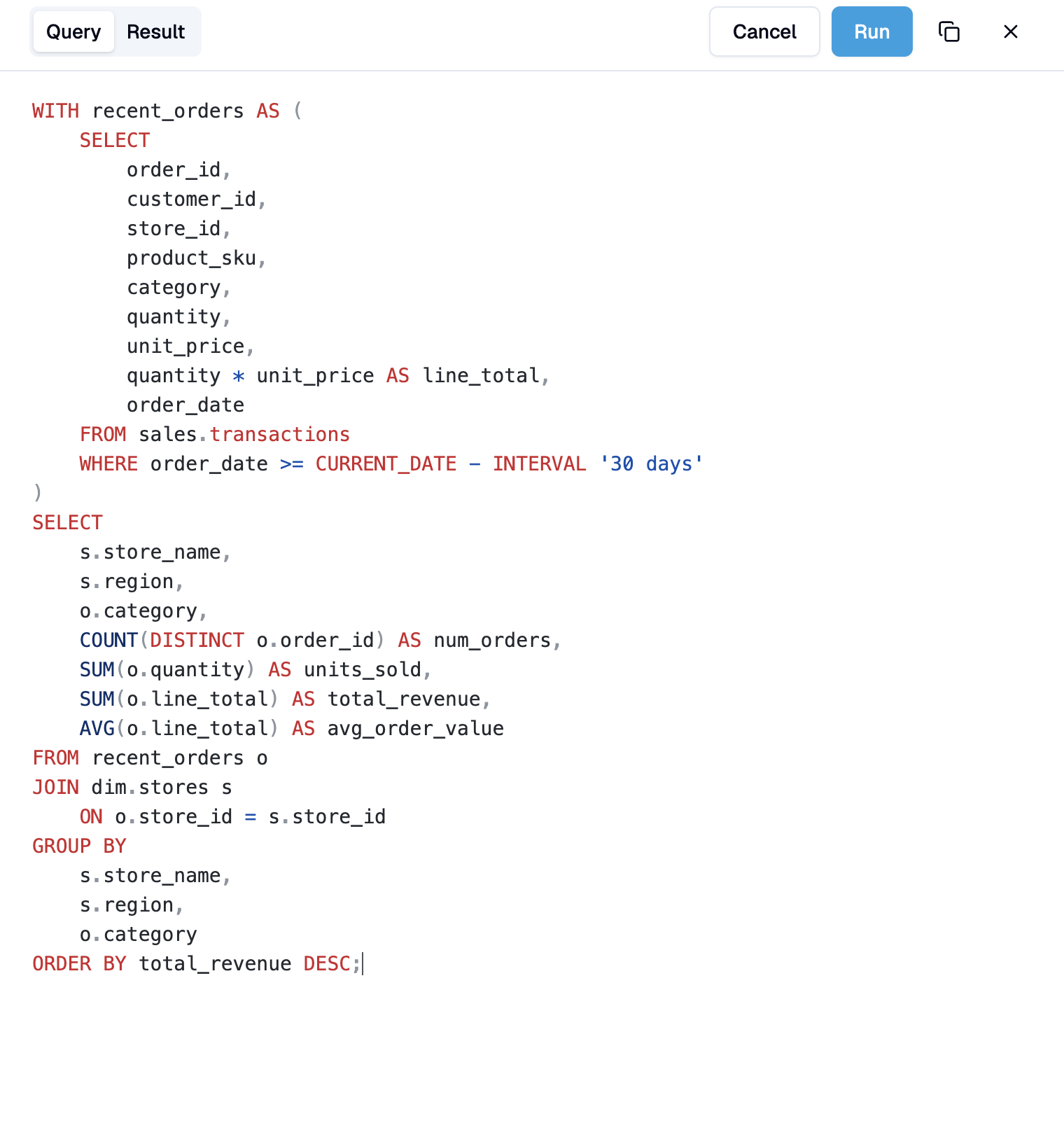Click the Cancel button

764,32
